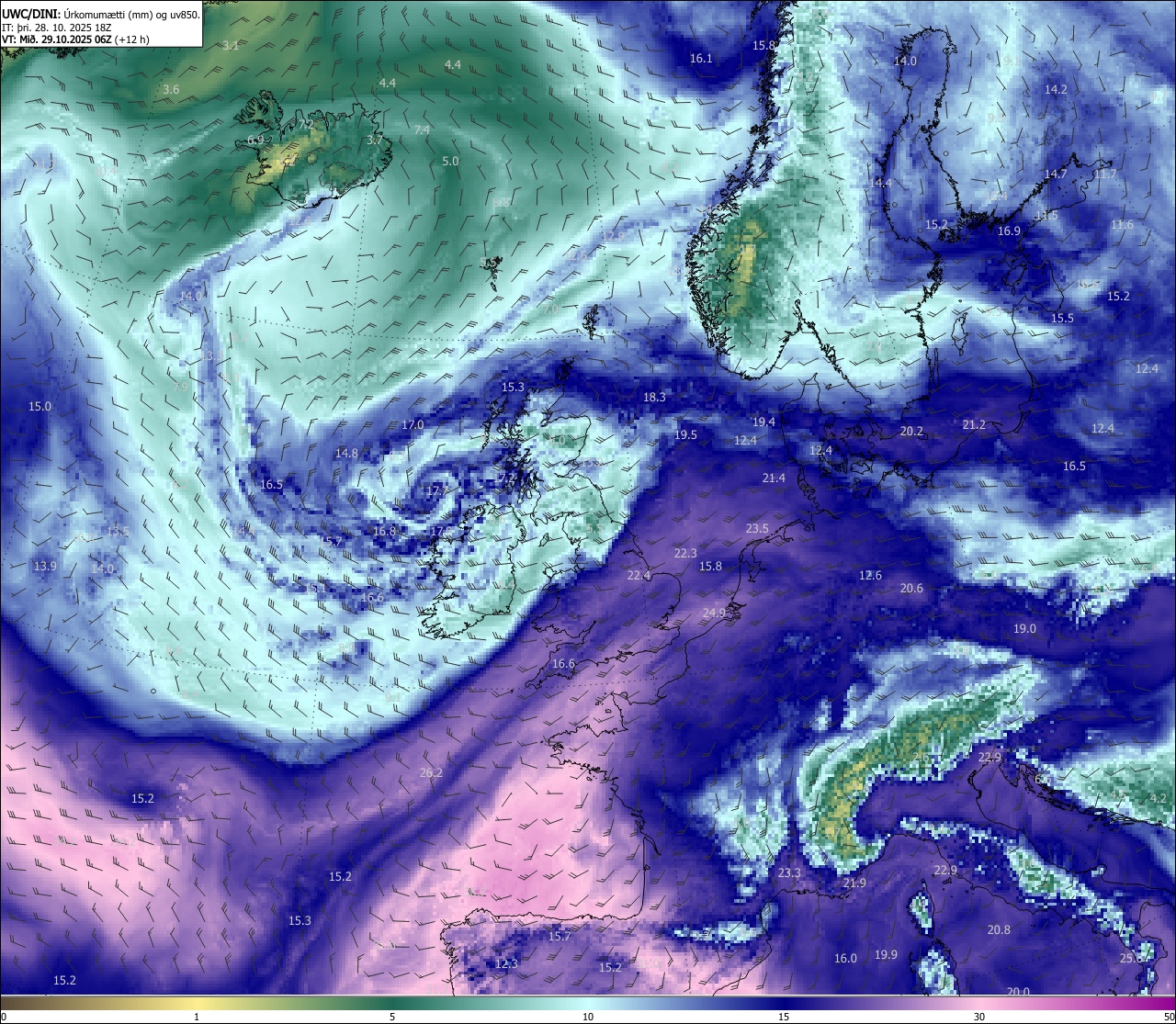The height and width of the screenshot is (1024, 1176).
Task: Click the 26.2 value over Biscay
Action: [431, 772]
